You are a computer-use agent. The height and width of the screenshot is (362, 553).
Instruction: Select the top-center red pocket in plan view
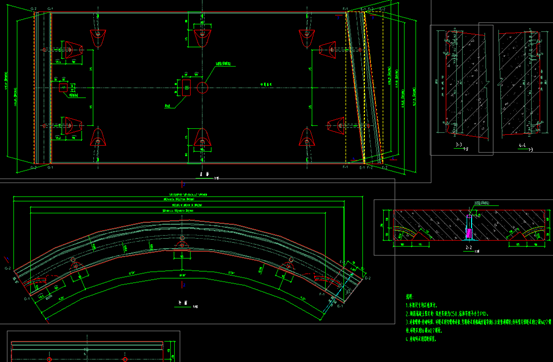(x=202, y=38)
